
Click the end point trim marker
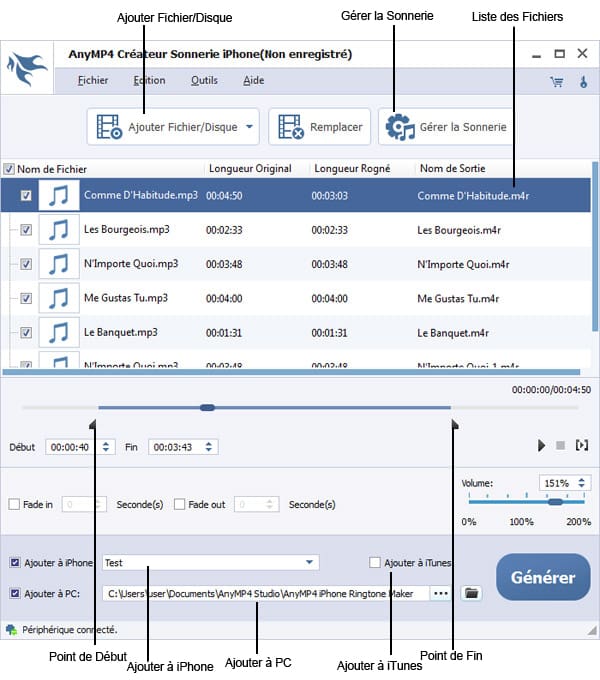455,424
